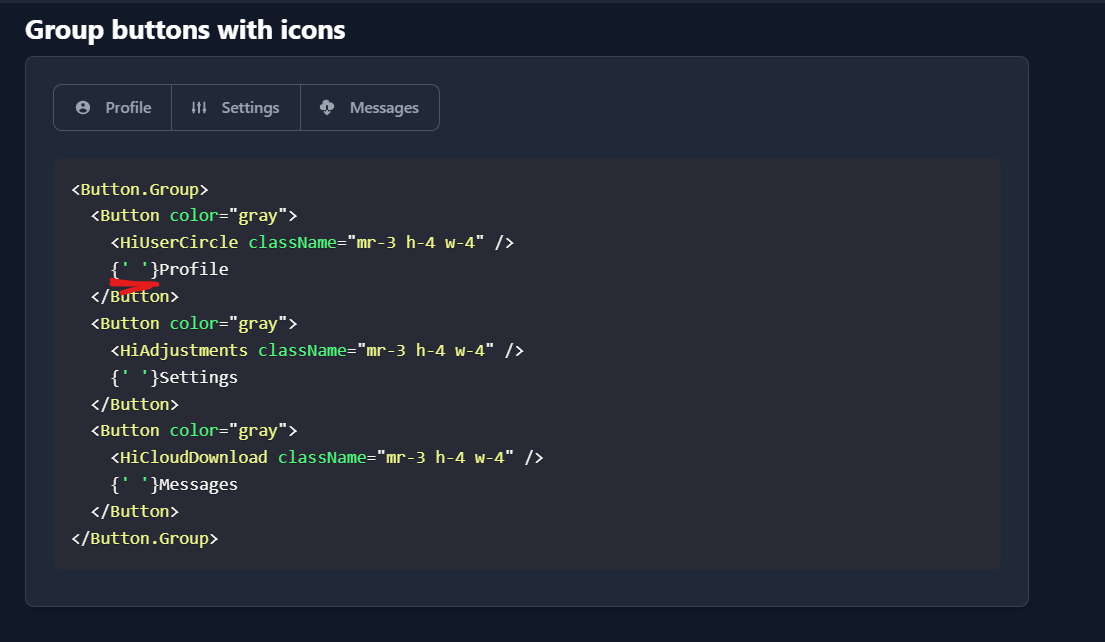Viewport: 1105px width, 642px height.
Task: Click the {' '}Profile line in the code
Action: pyautogui.click(x=170, y=268)
